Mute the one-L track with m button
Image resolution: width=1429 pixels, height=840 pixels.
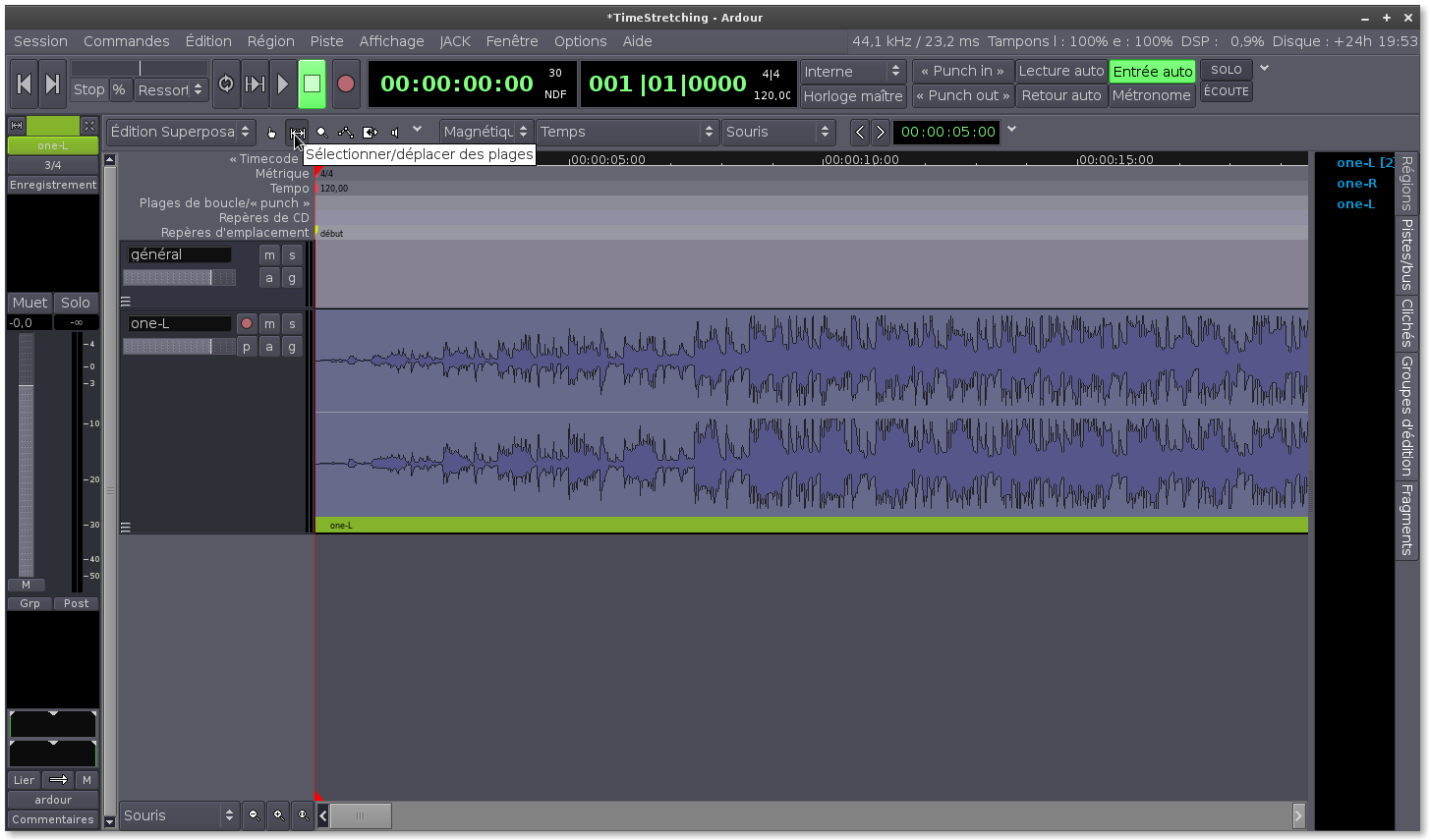point(269,323)
